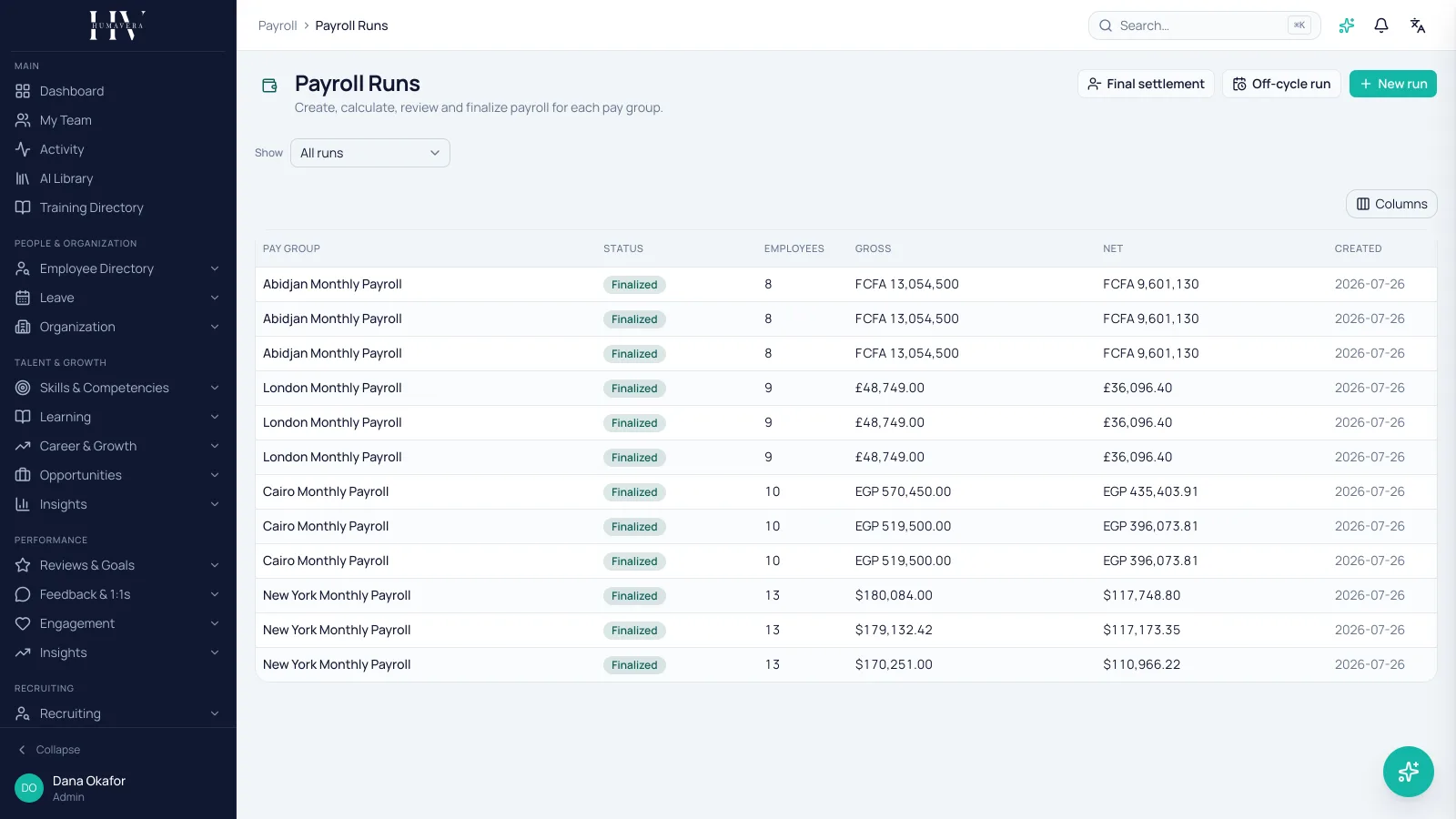Expand the Career & Growth chevron
Viewport: 1456px width, 819px height.
click(x=215, y=446)
